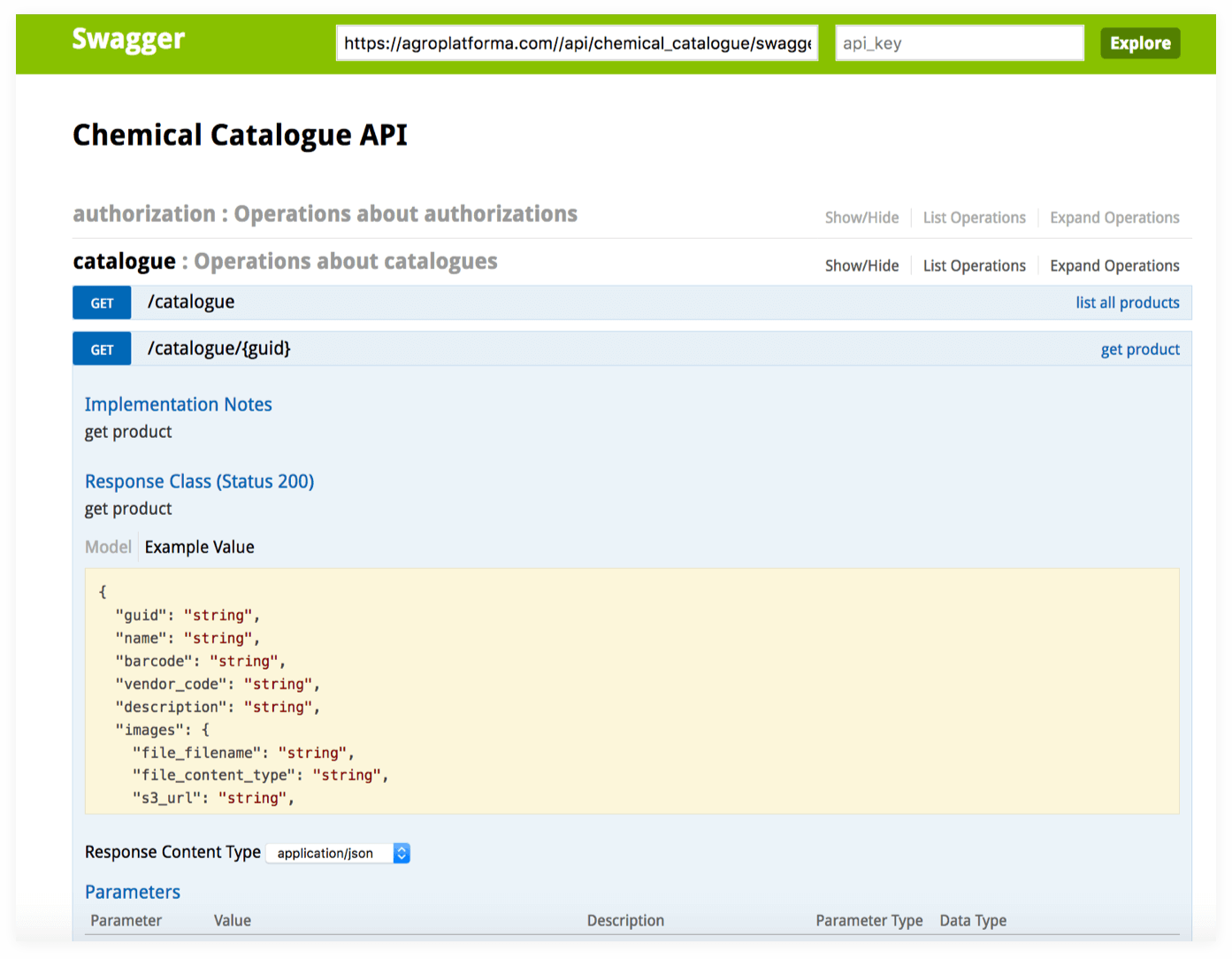The width and height of the screenshot is (1232, 959).
Task: Click List Operations for authorization section
Action: pos(974,218)
